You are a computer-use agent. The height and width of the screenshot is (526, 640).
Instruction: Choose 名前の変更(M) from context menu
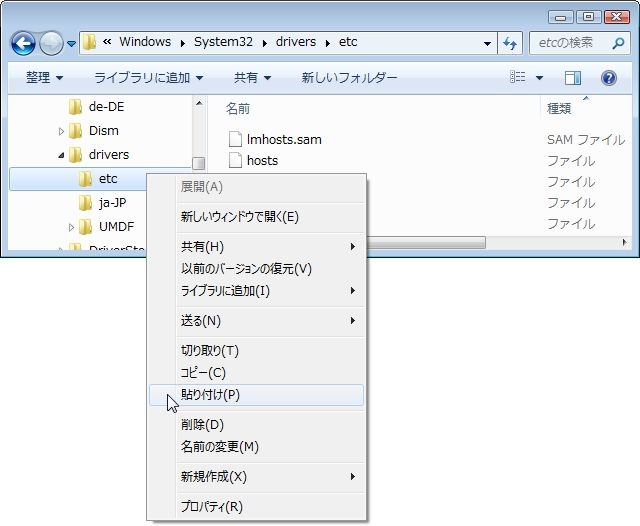[256, 447]
